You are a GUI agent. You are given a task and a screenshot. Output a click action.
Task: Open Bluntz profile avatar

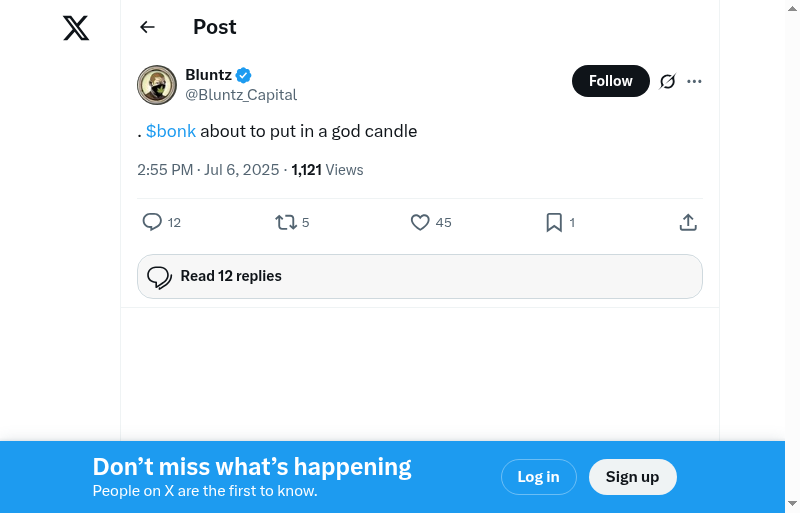click(x=157, y=85)
